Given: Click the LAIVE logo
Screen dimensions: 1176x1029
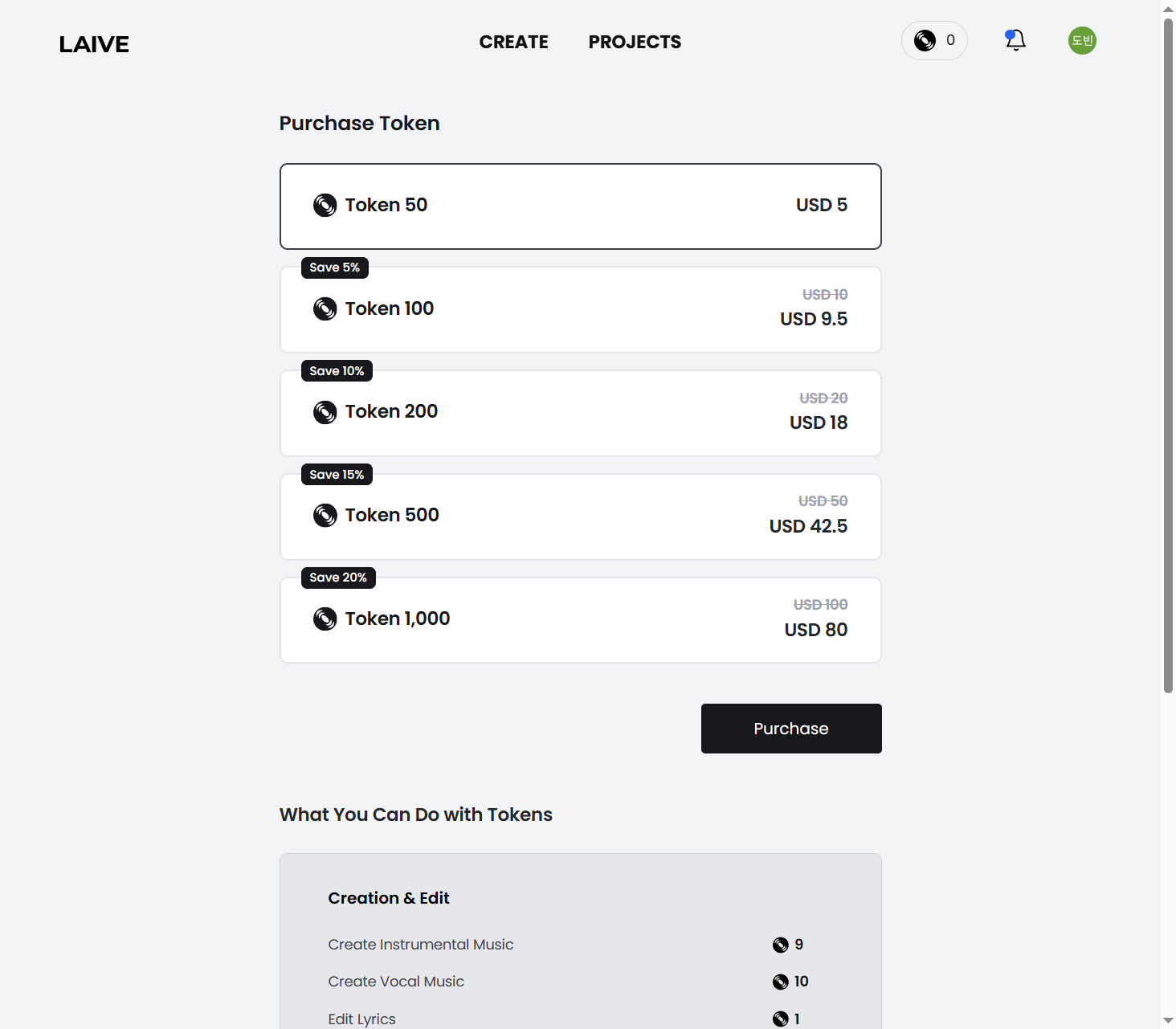Looking at the screenshot, I should tap(94, 44).
